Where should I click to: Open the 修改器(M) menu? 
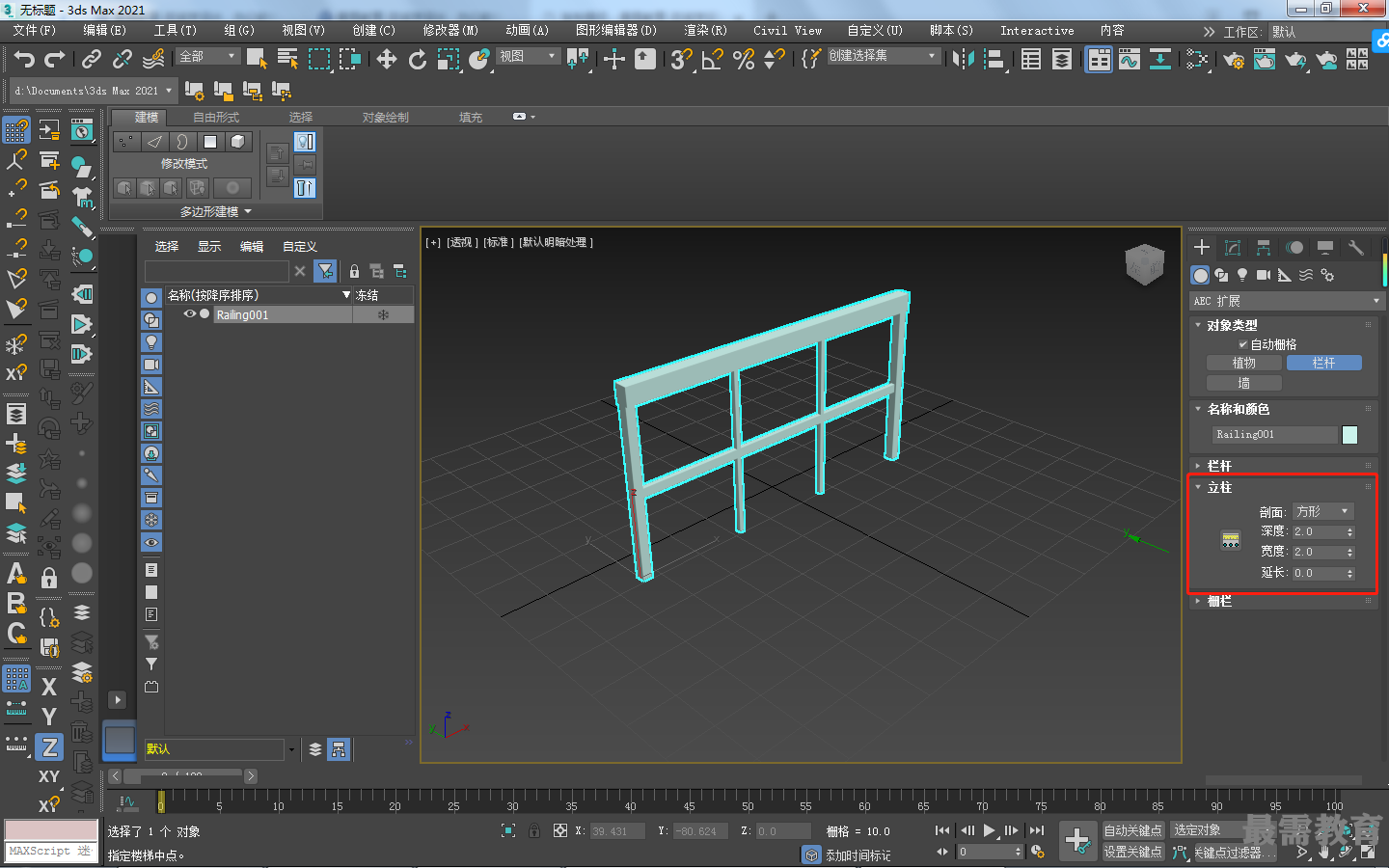pyautogui.click(x=450, y=31)
